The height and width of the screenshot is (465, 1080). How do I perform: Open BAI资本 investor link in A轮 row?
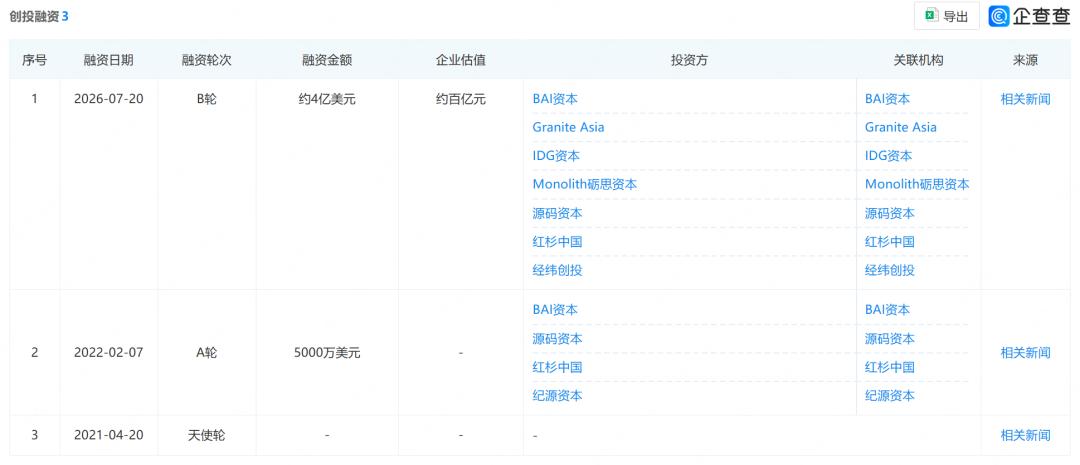point(555,310)
